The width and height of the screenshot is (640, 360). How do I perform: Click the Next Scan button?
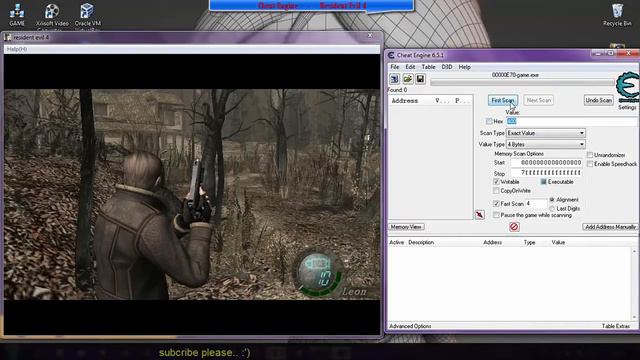point(539,100)
